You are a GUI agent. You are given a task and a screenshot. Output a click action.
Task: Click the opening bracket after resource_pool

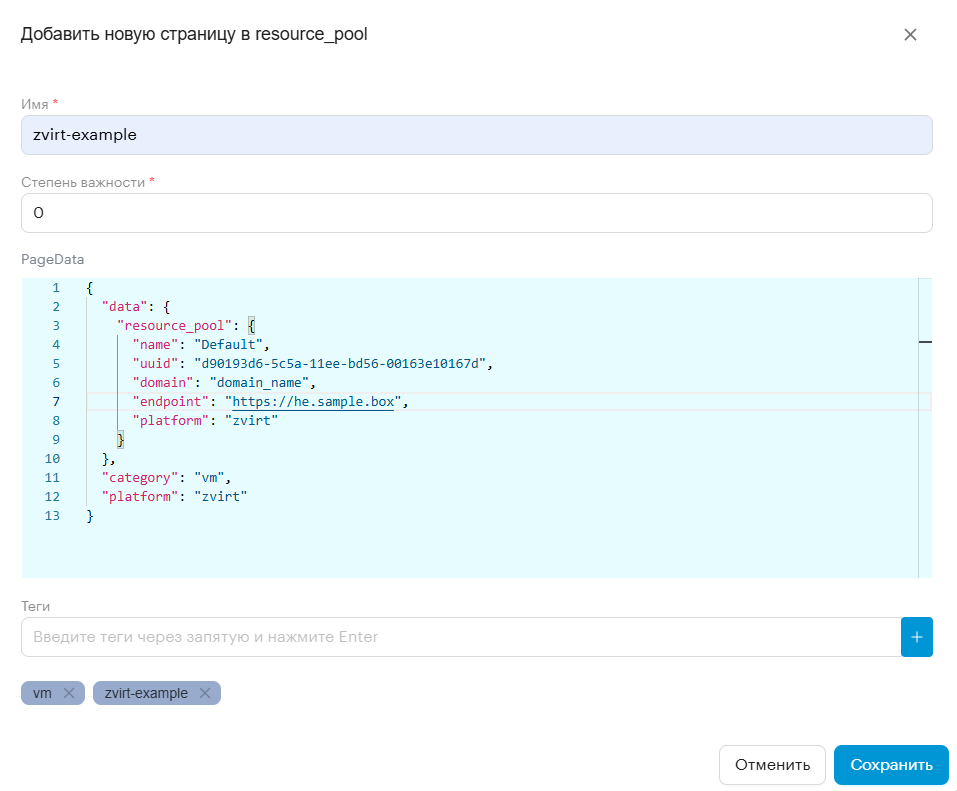pyautogui.click(x=251, y=326)
